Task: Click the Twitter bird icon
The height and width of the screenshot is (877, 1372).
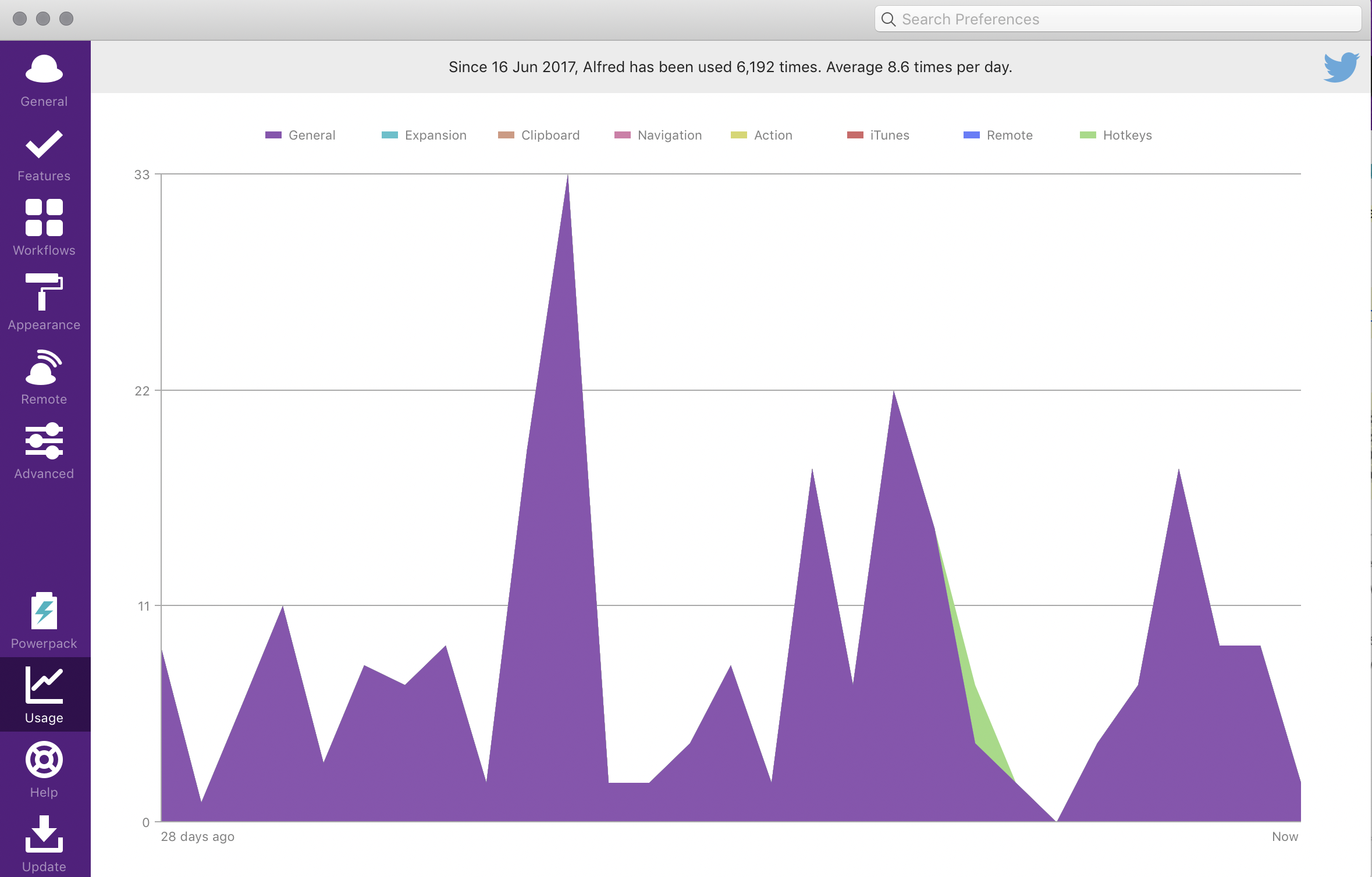Action: tap(1341, 67)
